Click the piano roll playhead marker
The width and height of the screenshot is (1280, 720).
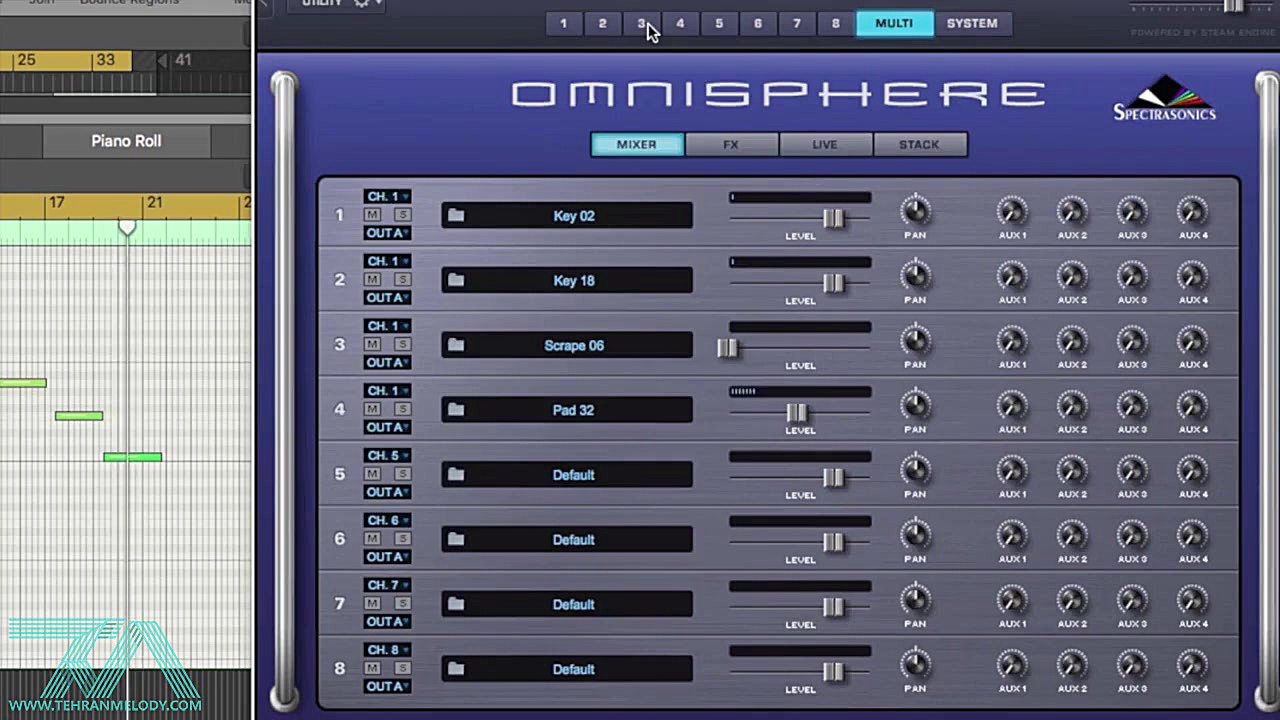(127, 228)
